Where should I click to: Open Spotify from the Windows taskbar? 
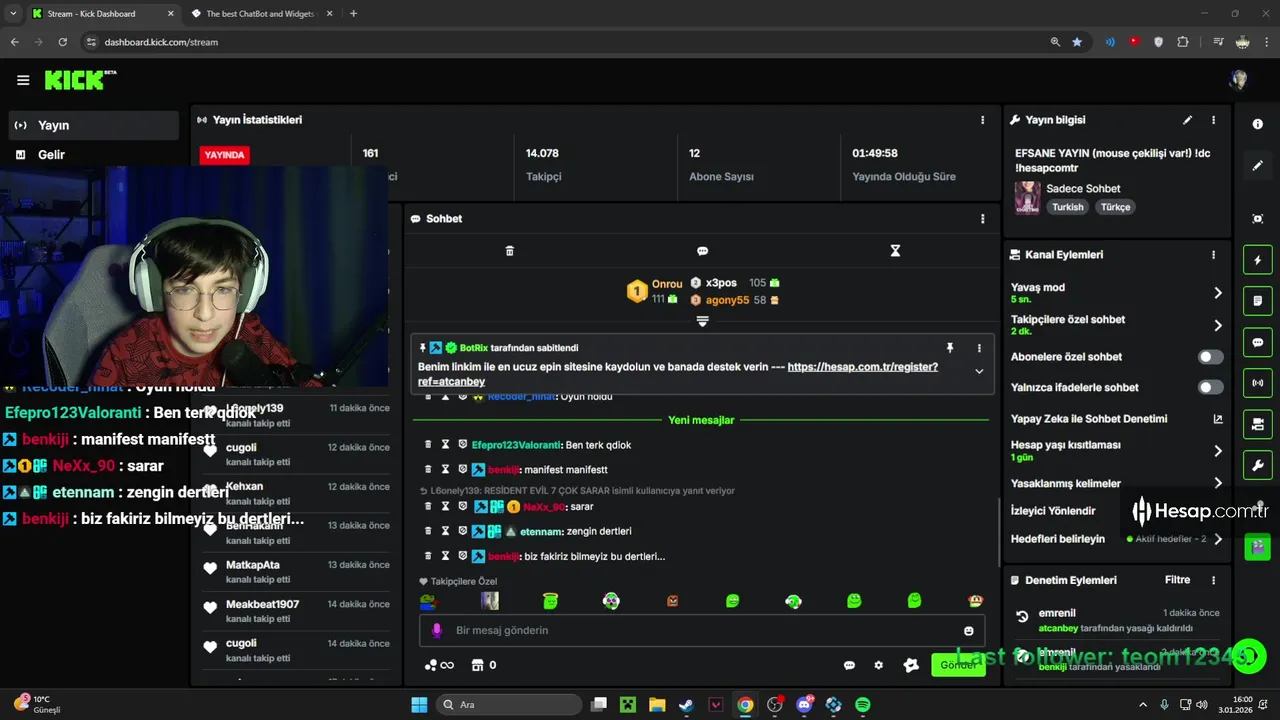pyautogui.click(x=863, y=705)
